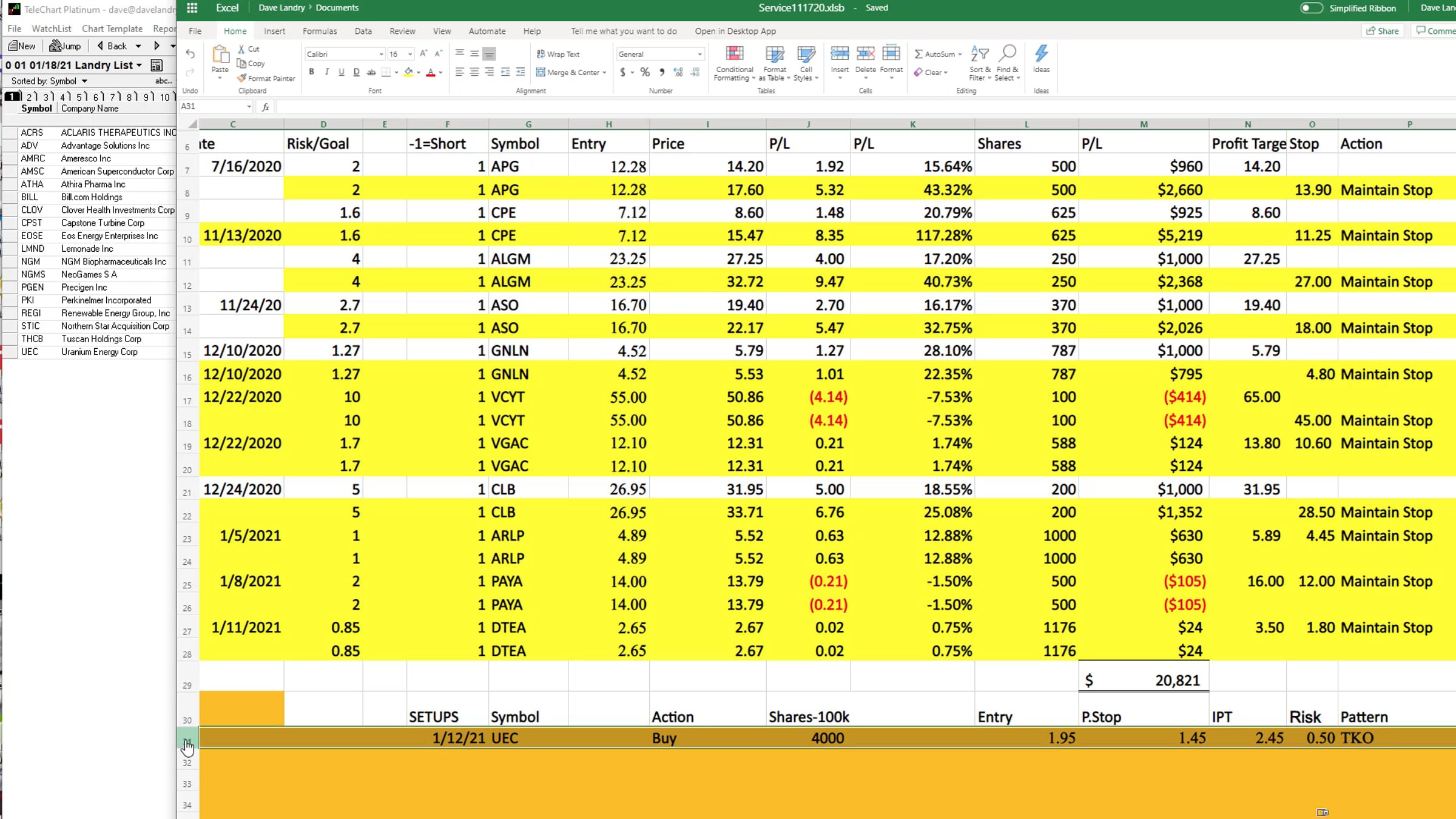The height and width of the screenshot is (819, 1456).
Task: Open TeleChart Chart Template menu
Action: click(x=112, y=29)
